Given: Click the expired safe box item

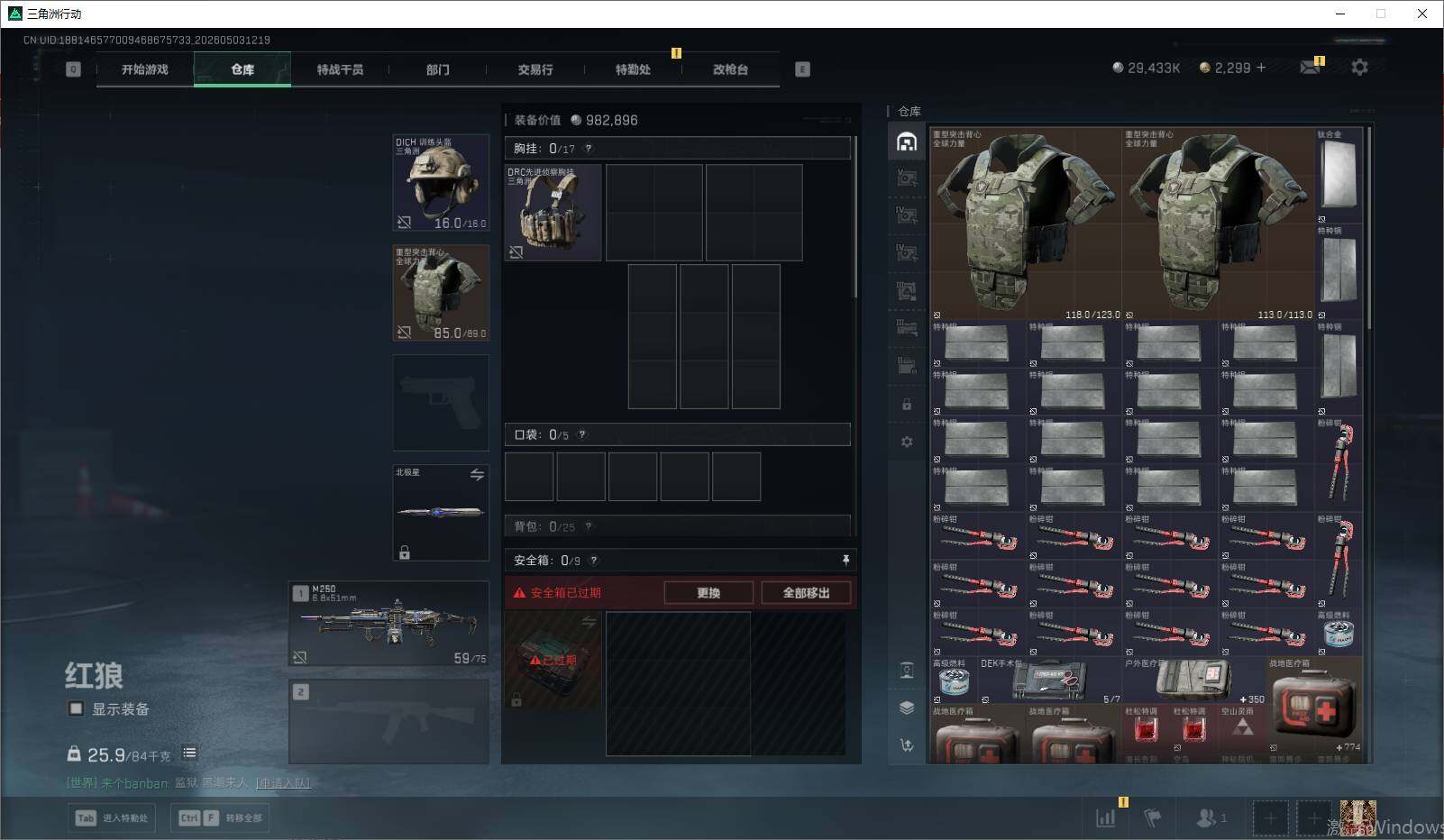Looking at the screenshot, I should pyautogui.click(x=553, y=661).
